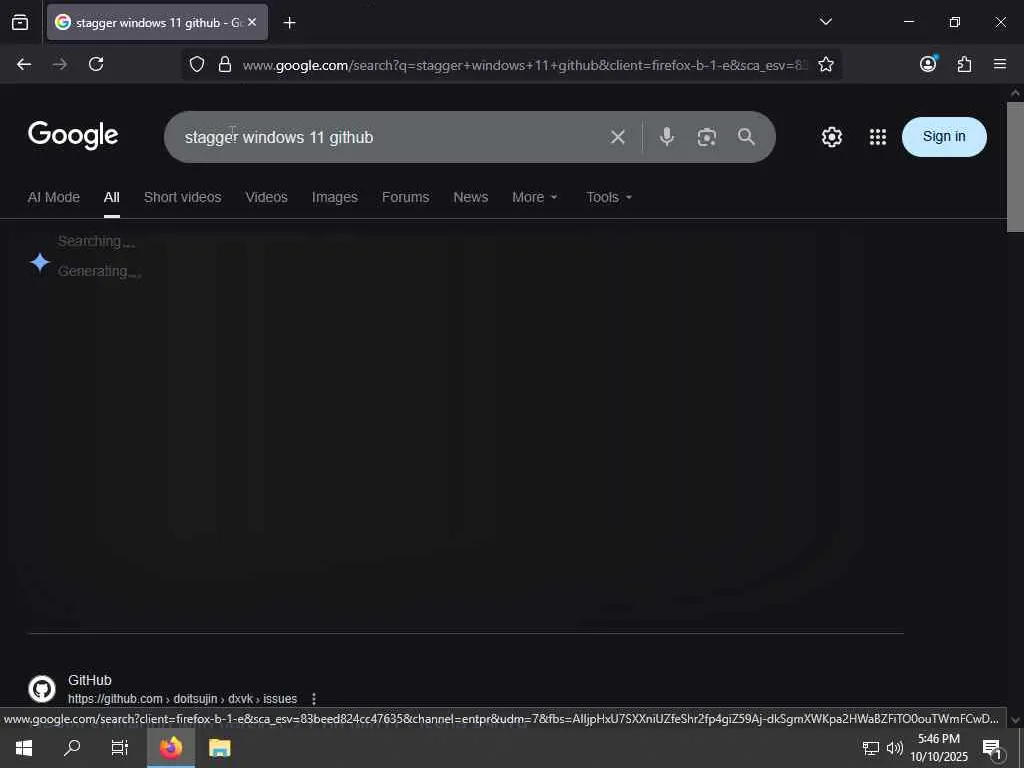Open Firefox account icon
The width and height of the screenshot is (1024, 768).
(928, 63)
